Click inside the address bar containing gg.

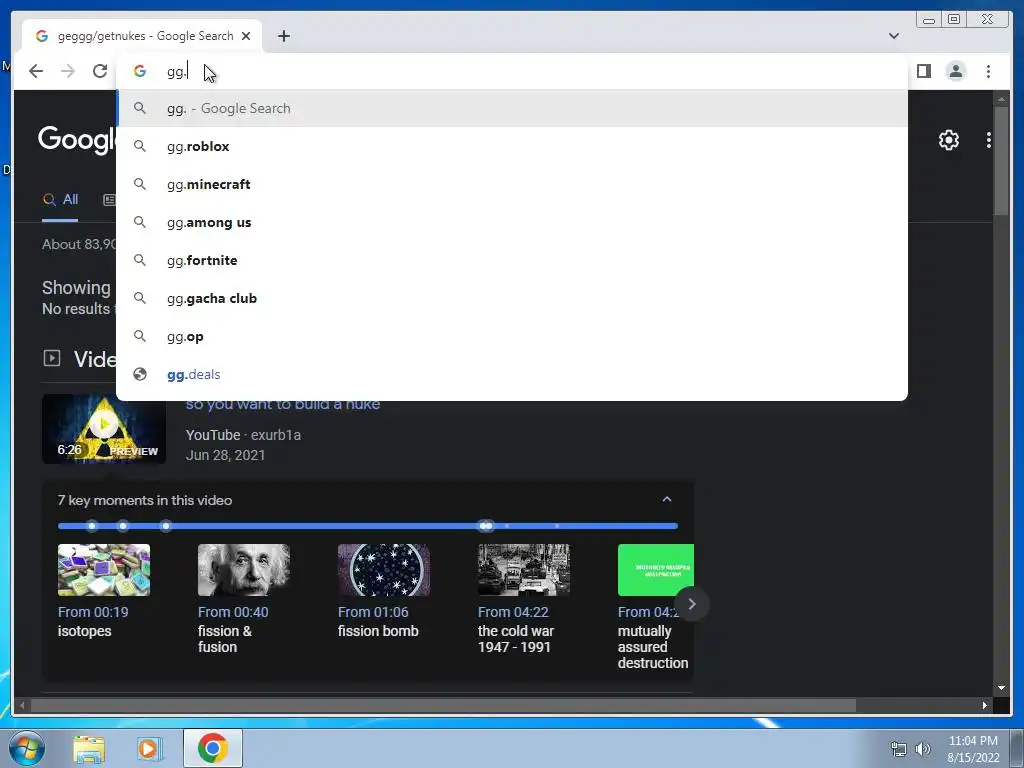click(511, 71)
